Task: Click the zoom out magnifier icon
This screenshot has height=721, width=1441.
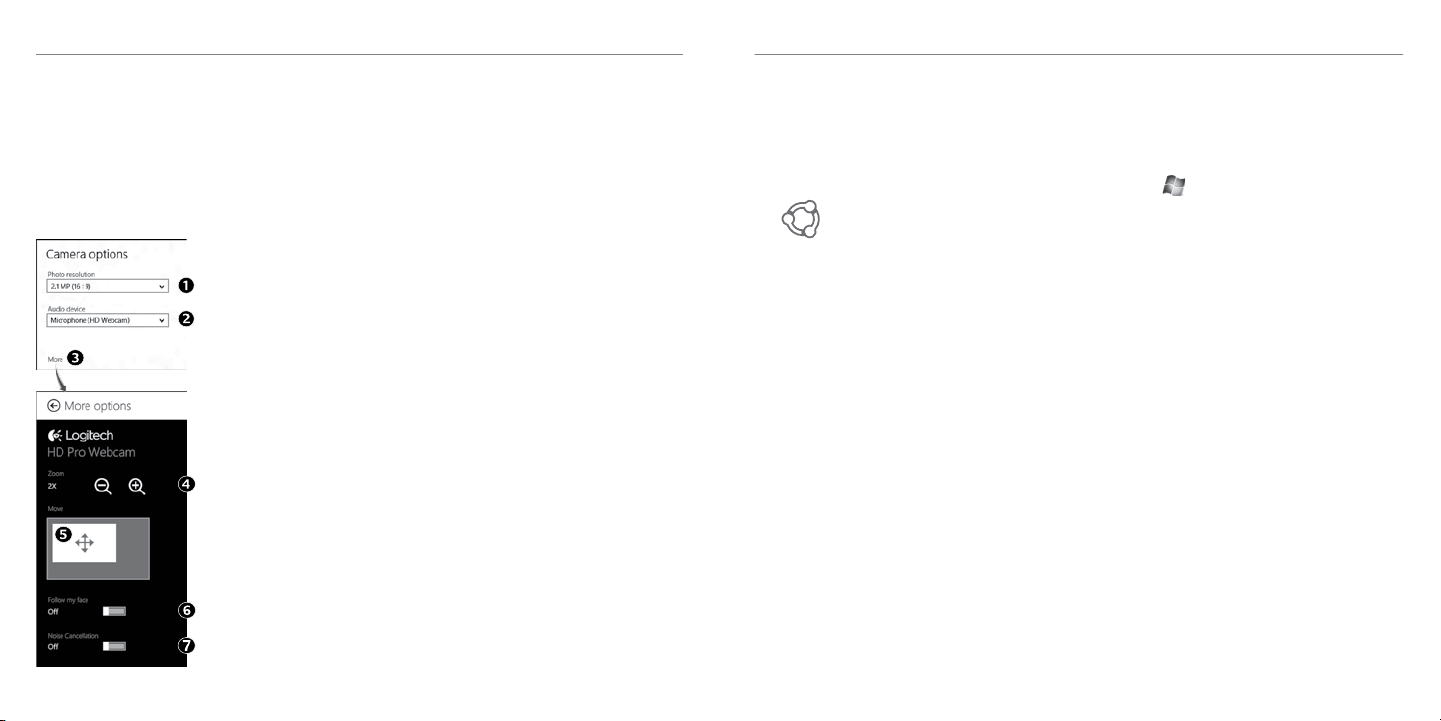Action: point(102,486)
